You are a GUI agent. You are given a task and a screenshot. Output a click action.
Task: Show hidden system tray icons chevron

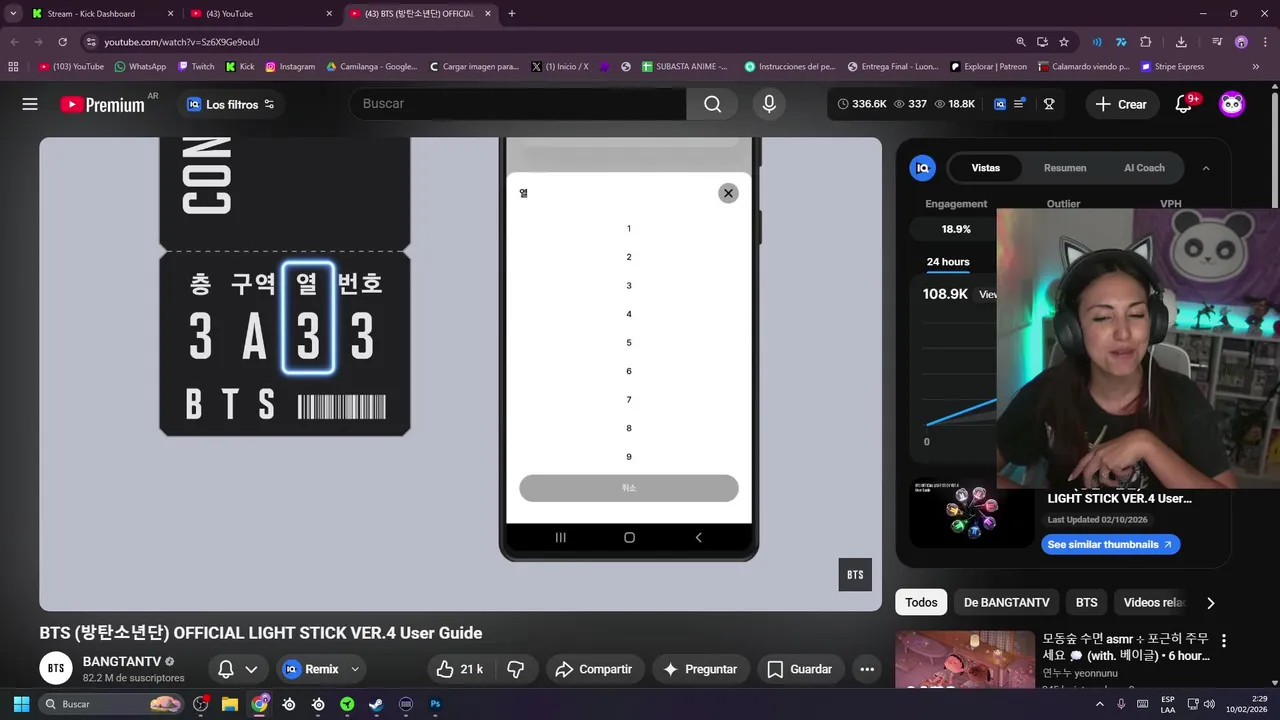[x=1100, y=704]
